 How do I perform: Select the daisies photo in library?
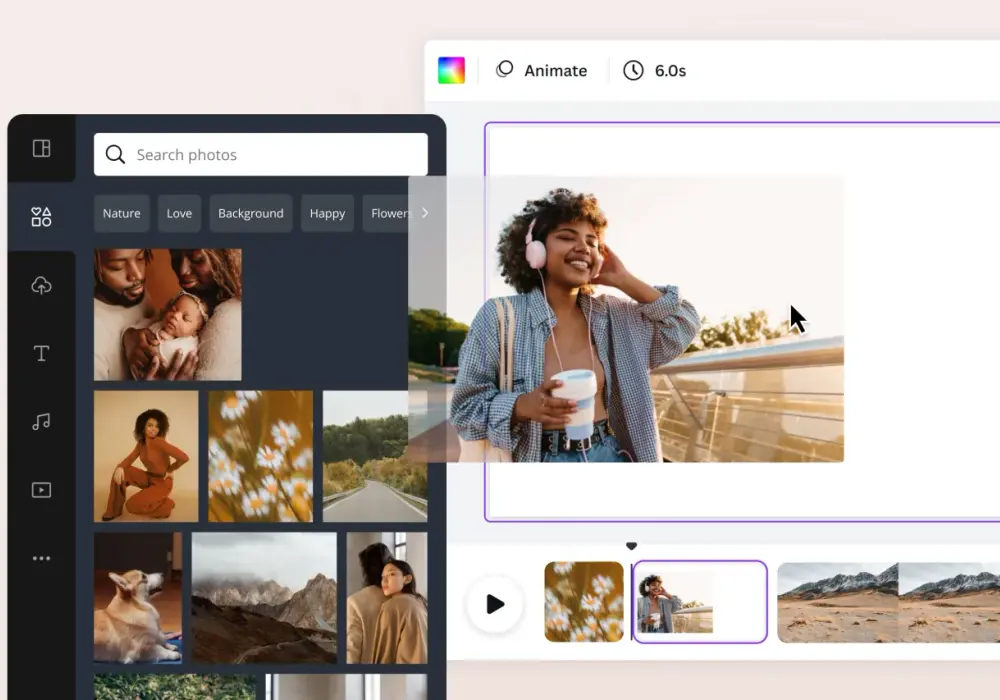[261, 456]
